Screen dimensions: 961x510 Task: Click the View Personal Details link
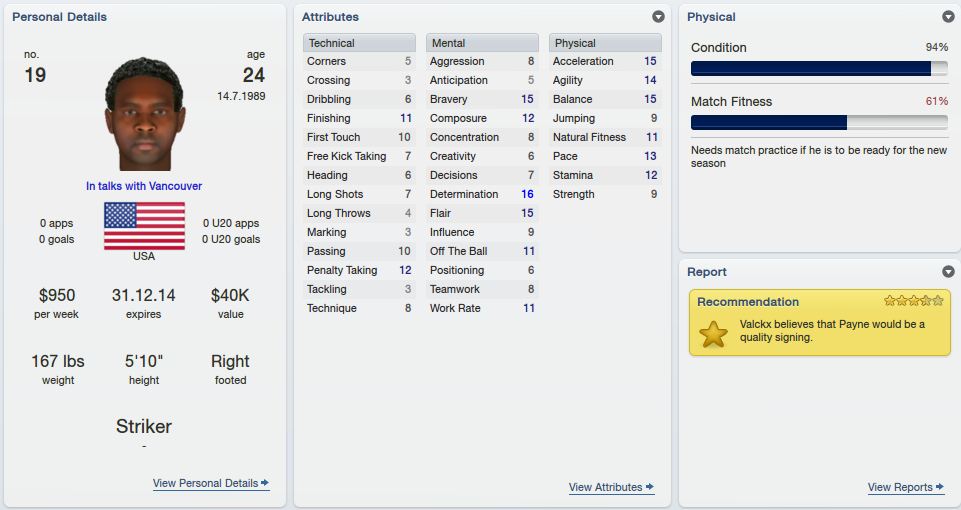click(x=211, y=483)
